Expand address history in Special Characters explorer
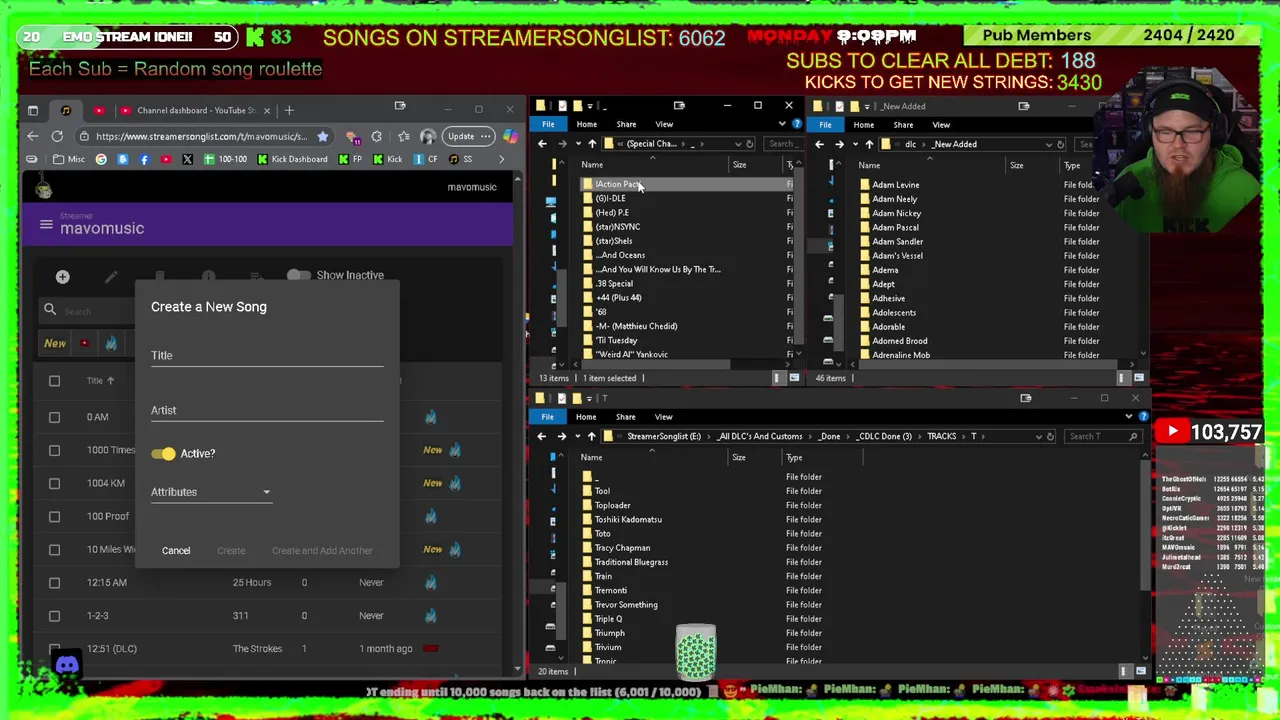Screen dimensions: 1280x720 click(x=738, y=144)
